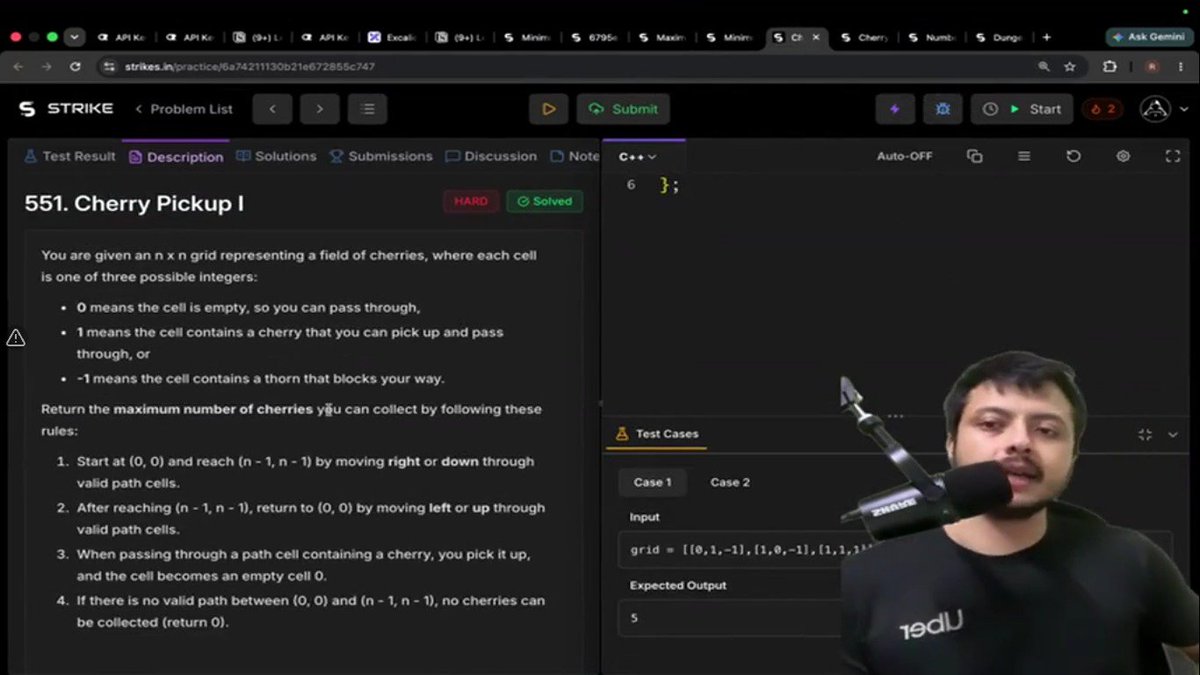Click line 6 in code editor

coord(670,185)
